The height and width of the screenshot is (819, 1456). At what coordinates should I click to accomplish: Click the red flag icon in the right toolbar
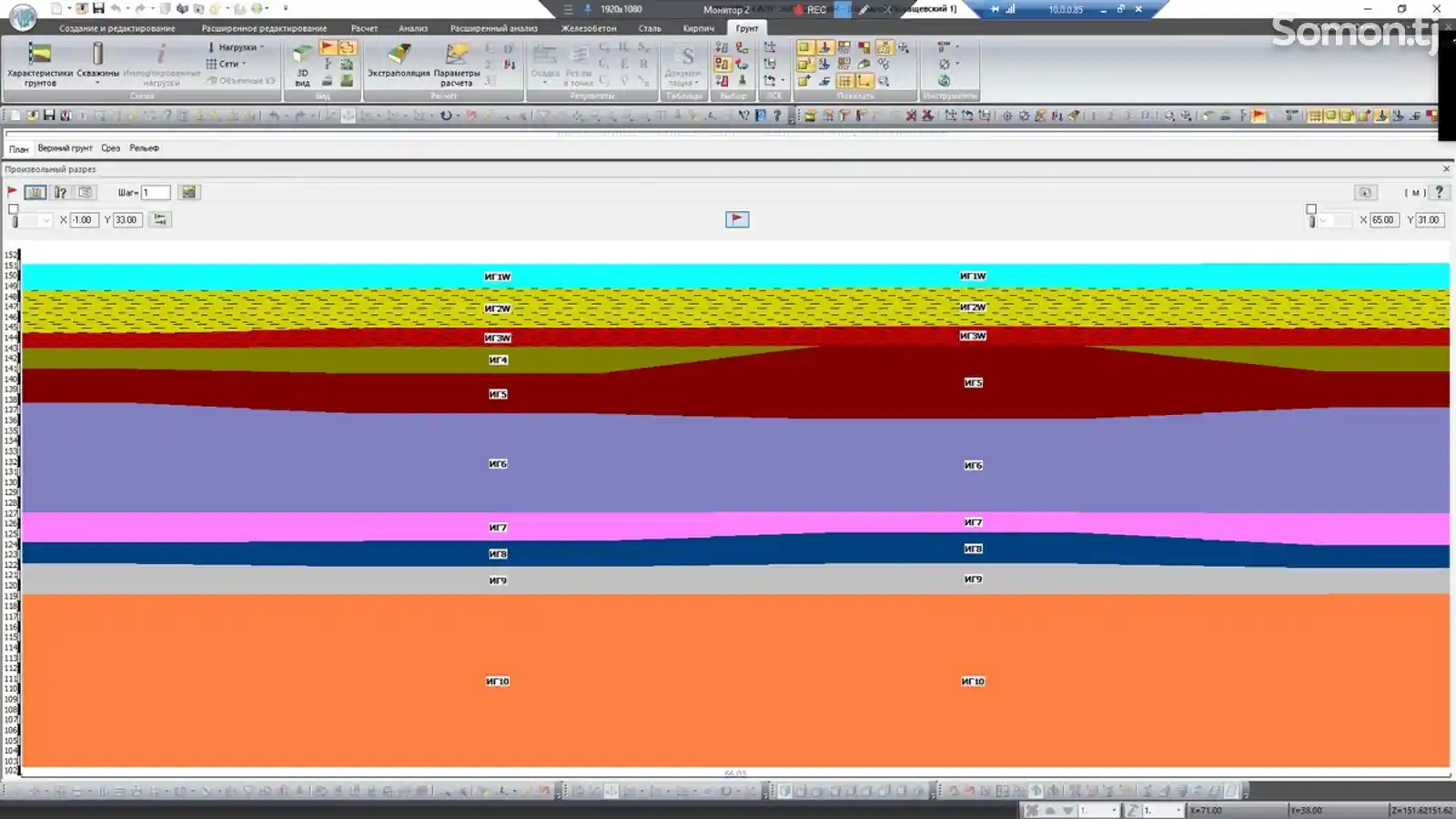pyautogui.click(x=1259, y=116)
